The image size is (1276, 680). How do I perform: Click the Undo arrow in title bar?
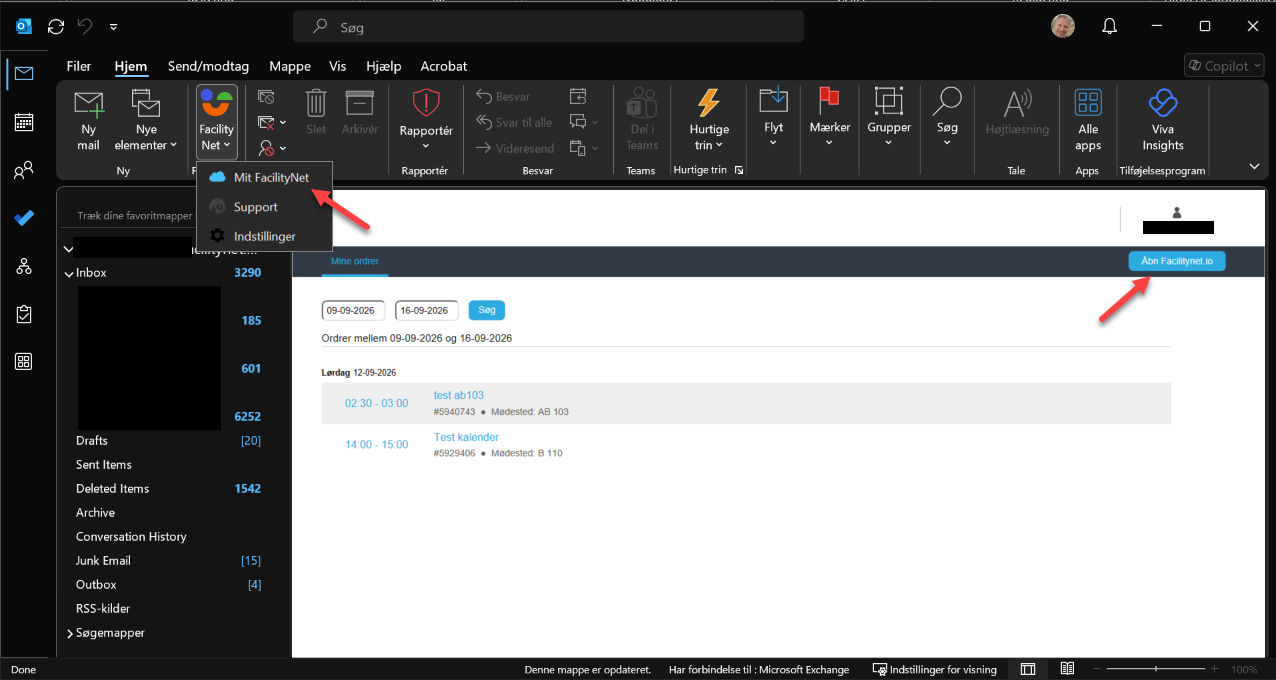(x=85, y=26)
